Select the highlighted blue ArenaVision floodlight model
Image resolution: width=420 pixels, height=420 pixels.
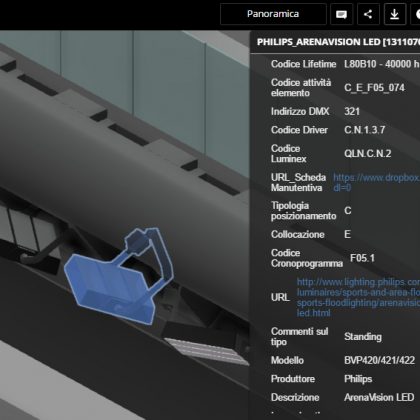(x=118, y=277)
